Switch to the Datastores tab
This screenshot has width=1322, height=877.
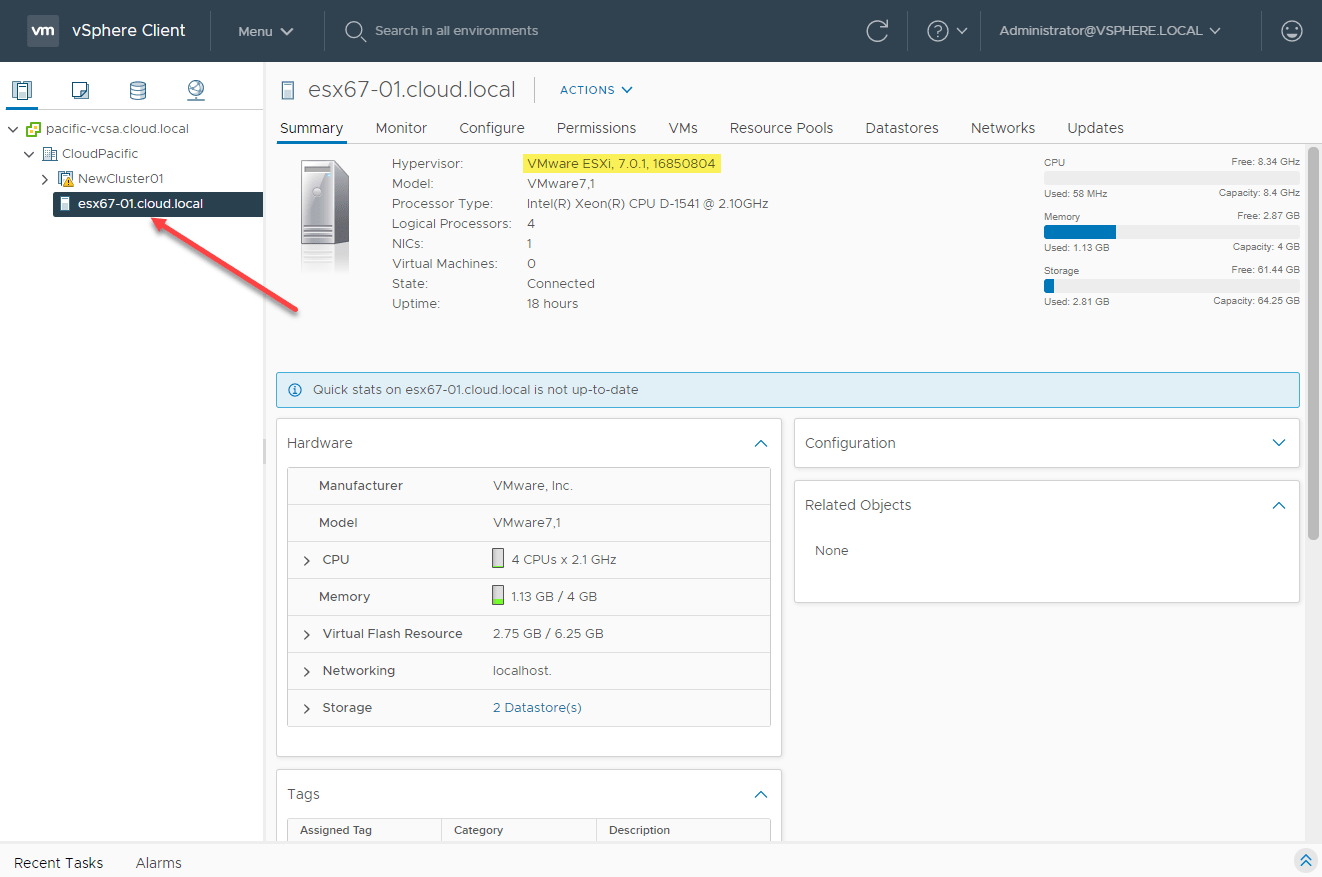coord(902,128)
